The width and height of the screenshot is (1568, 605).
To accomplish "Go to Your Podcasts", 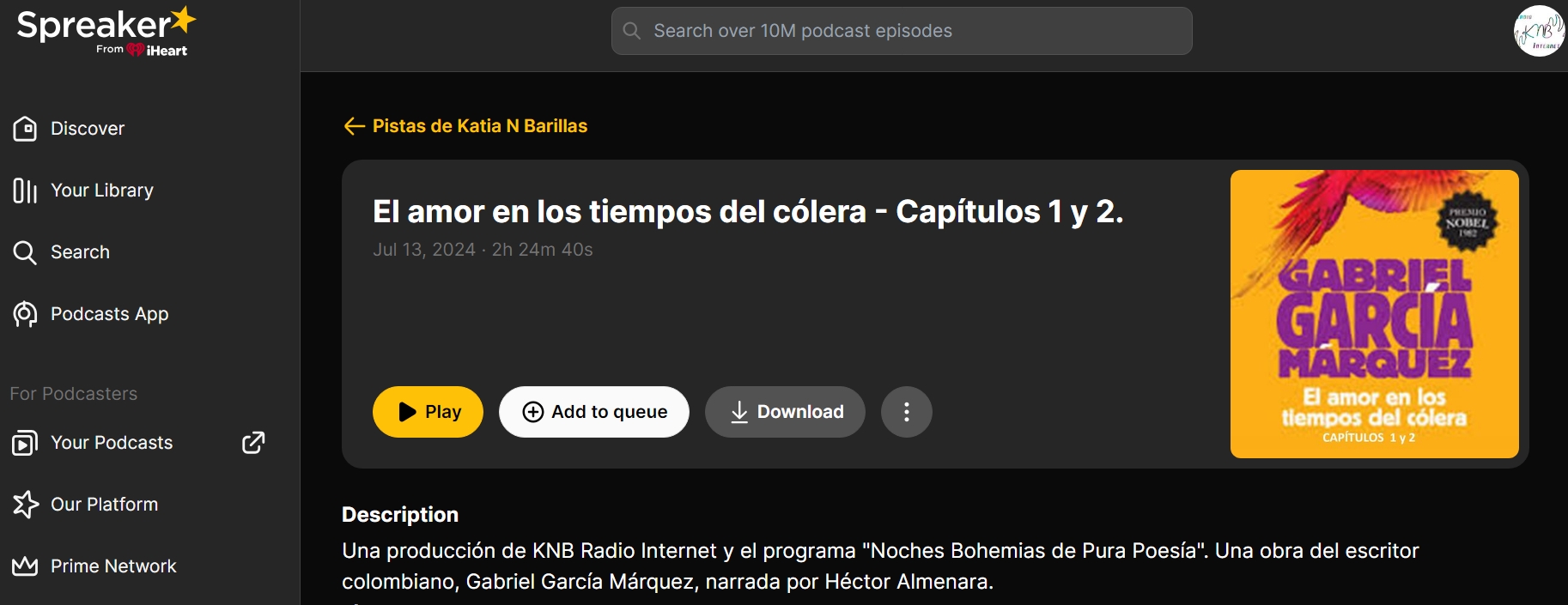I will [112, 443].
